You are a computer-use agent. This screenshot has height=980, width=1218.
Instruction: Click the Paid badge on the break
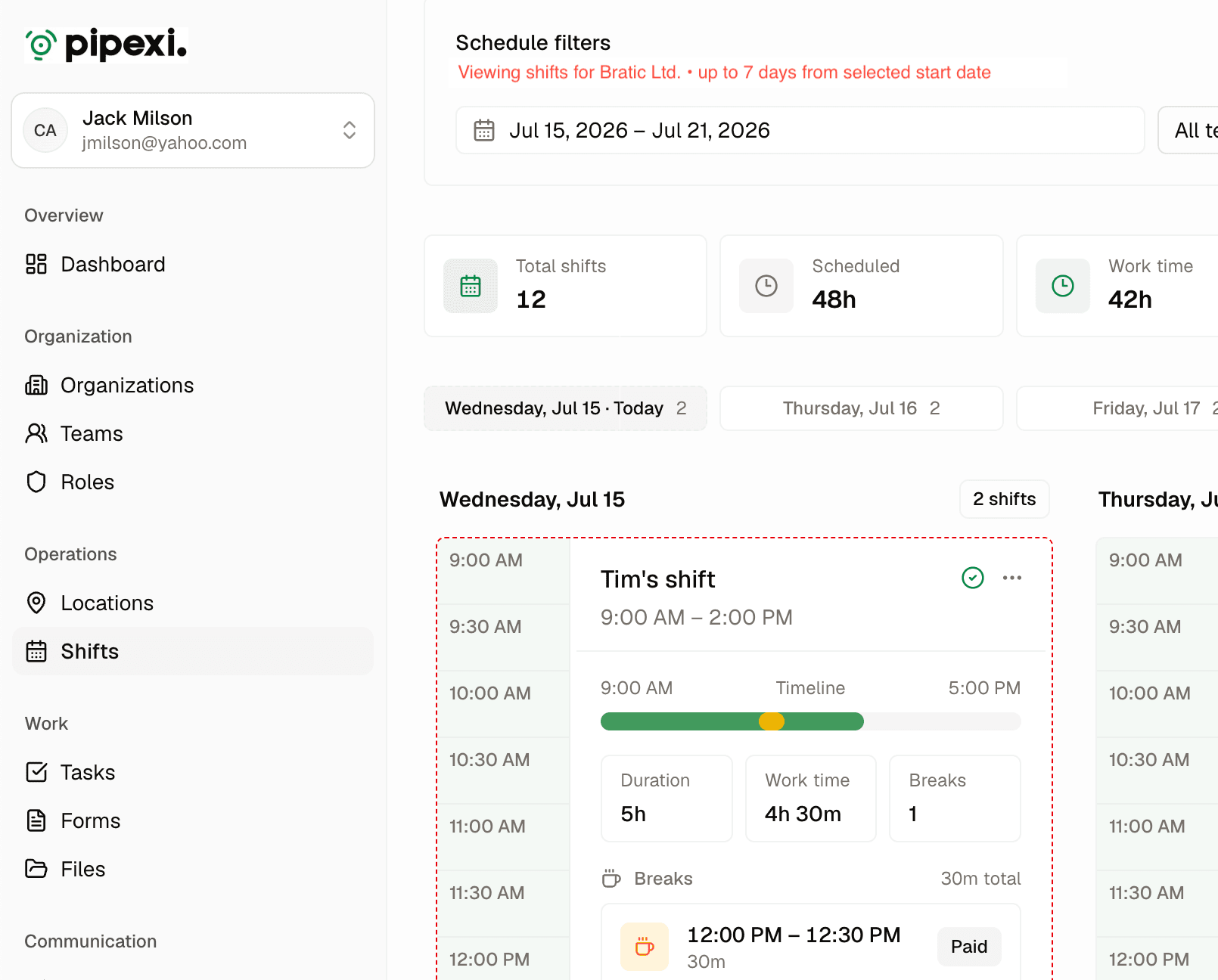[969, 947]
